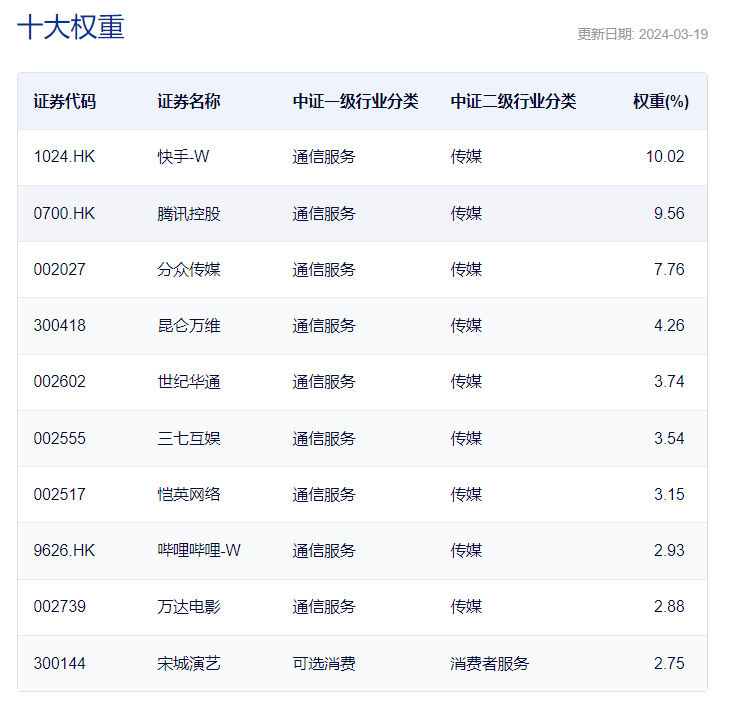Click 通信服务 in the 恺英网络 row
This screenshot has width=732, height=706.
[324, 494]
